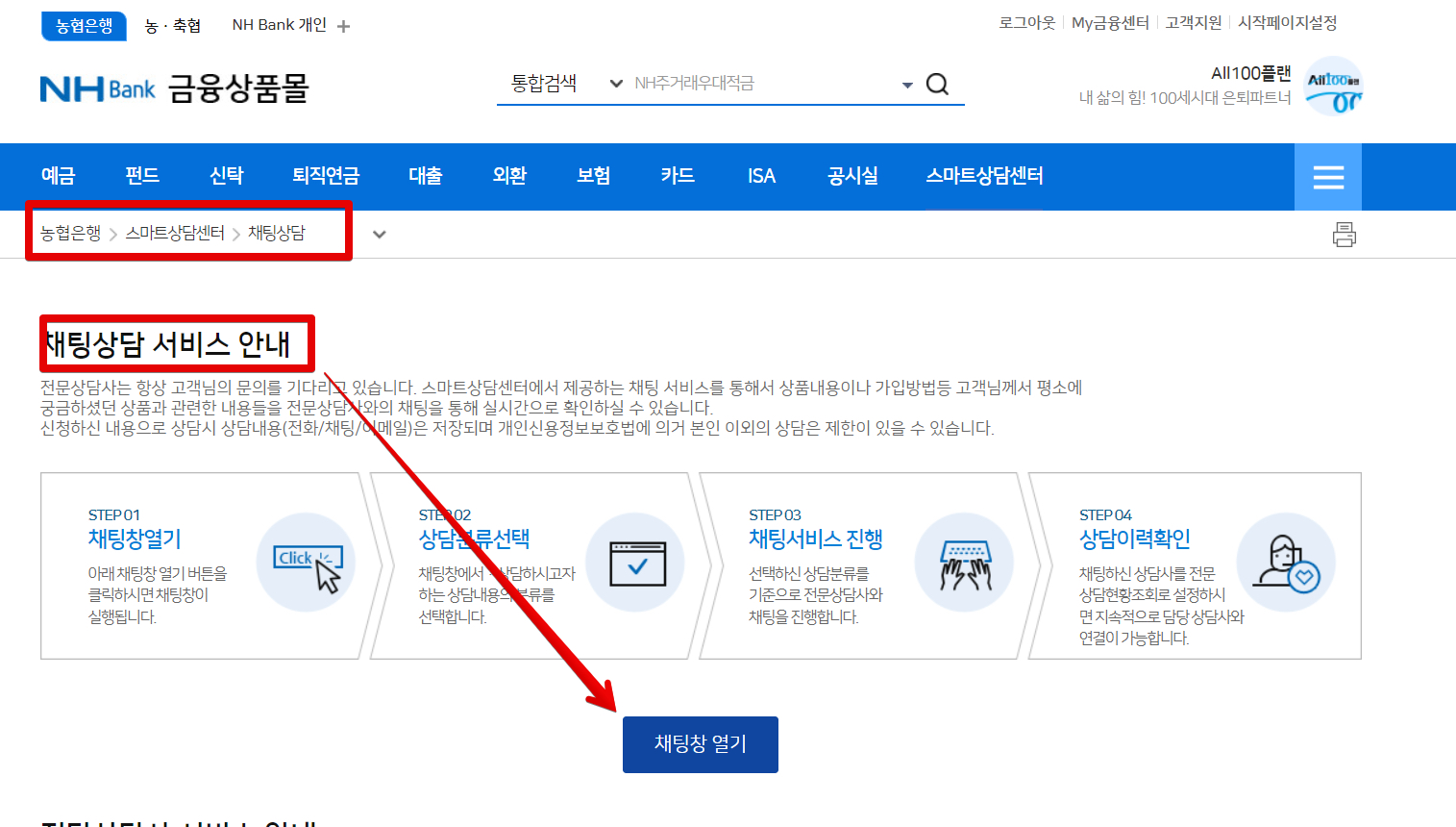The width and height of the screenshot is (1456, 827).
Task: Select the 농·축협 top tab
Action: (x=173, y=26)
